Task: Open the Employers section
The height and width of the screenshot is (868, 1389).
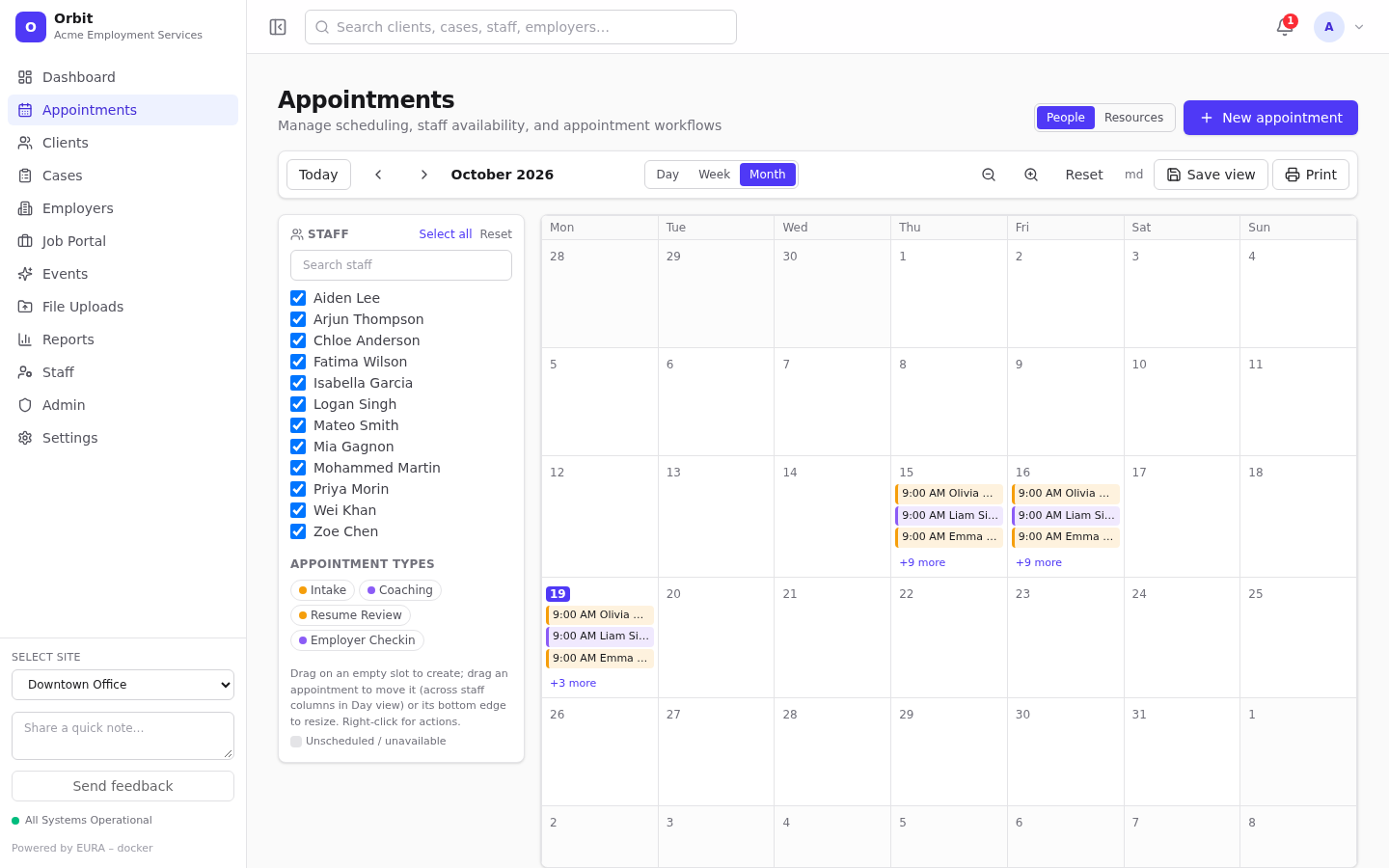Action: (123, 208)
